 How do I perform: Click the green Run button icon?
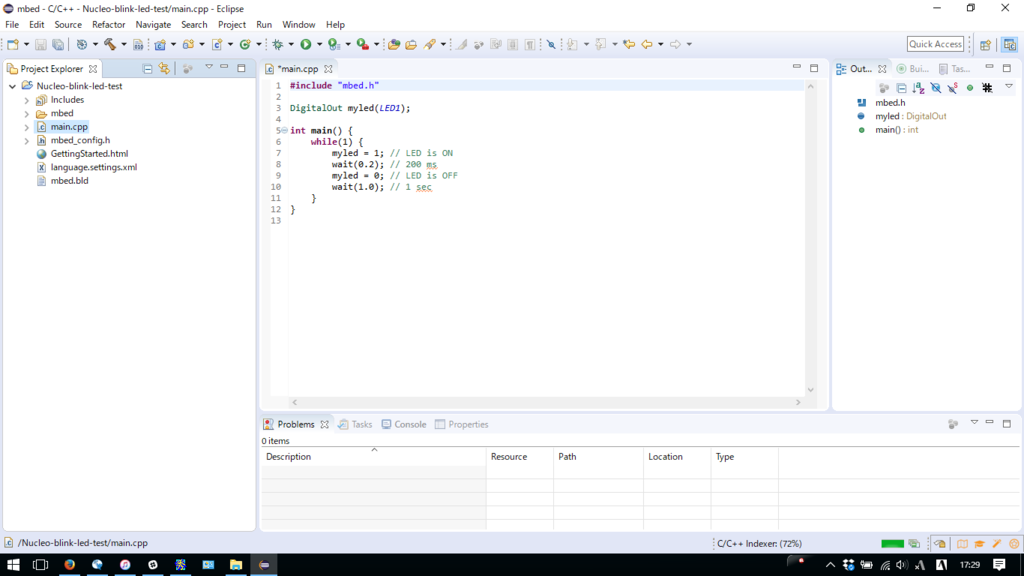coord(306,44)
